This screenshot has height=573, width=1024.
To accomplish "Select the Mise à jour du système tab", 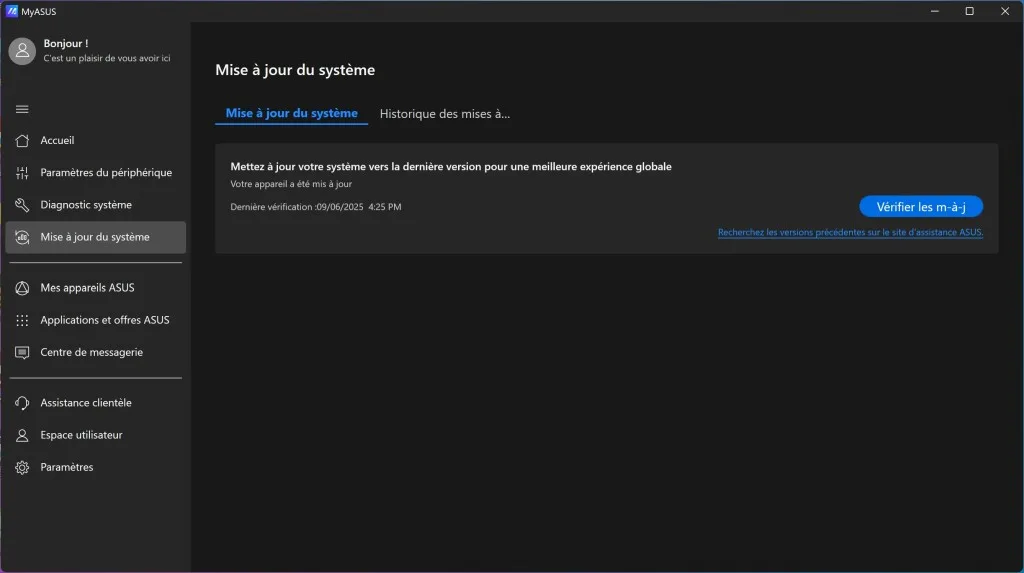I will coord(291,114).
